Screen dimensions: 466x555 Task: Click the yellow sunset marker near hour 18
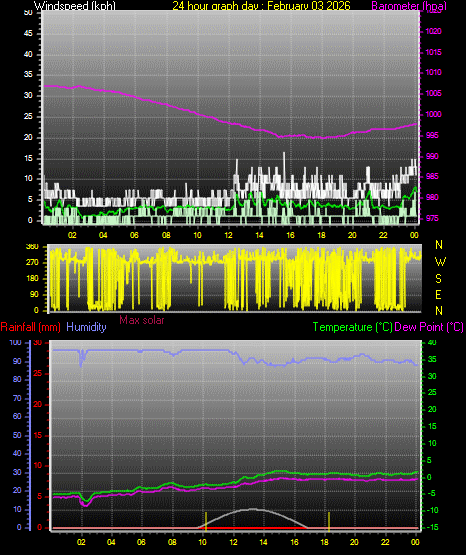(329, 522)
